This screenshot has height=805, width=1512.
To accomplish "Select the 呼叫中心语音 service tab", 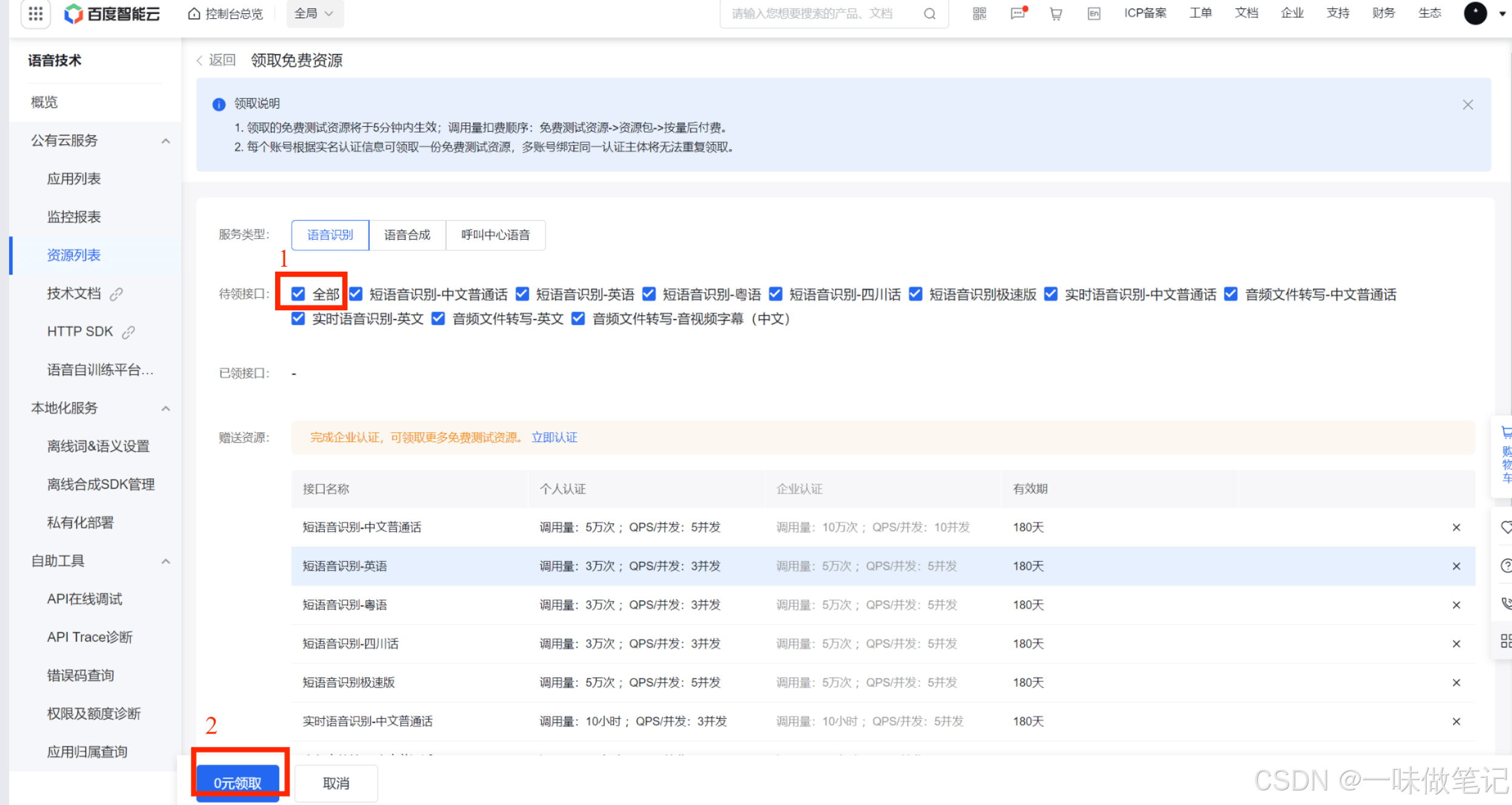I will pyautogui.click(x=495, y=235).
